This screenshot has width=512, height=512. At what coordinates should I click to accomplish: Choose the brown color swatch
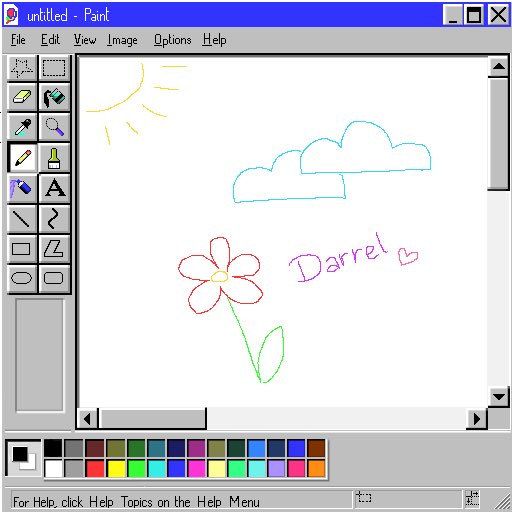[x=316, y=448]
